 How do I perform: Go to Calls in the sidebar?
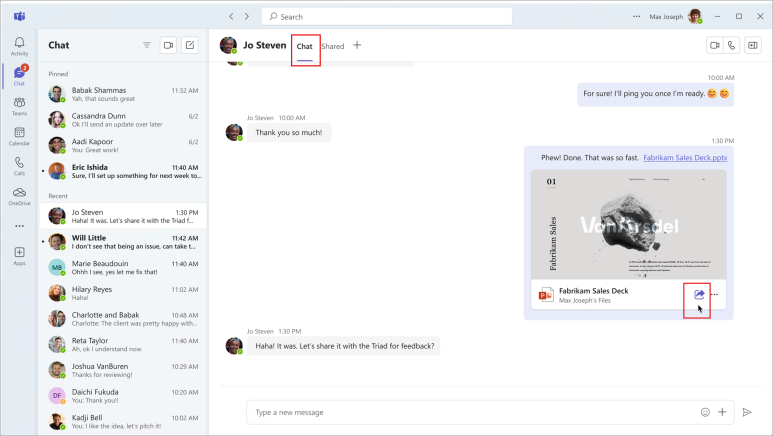click(19, 165)
